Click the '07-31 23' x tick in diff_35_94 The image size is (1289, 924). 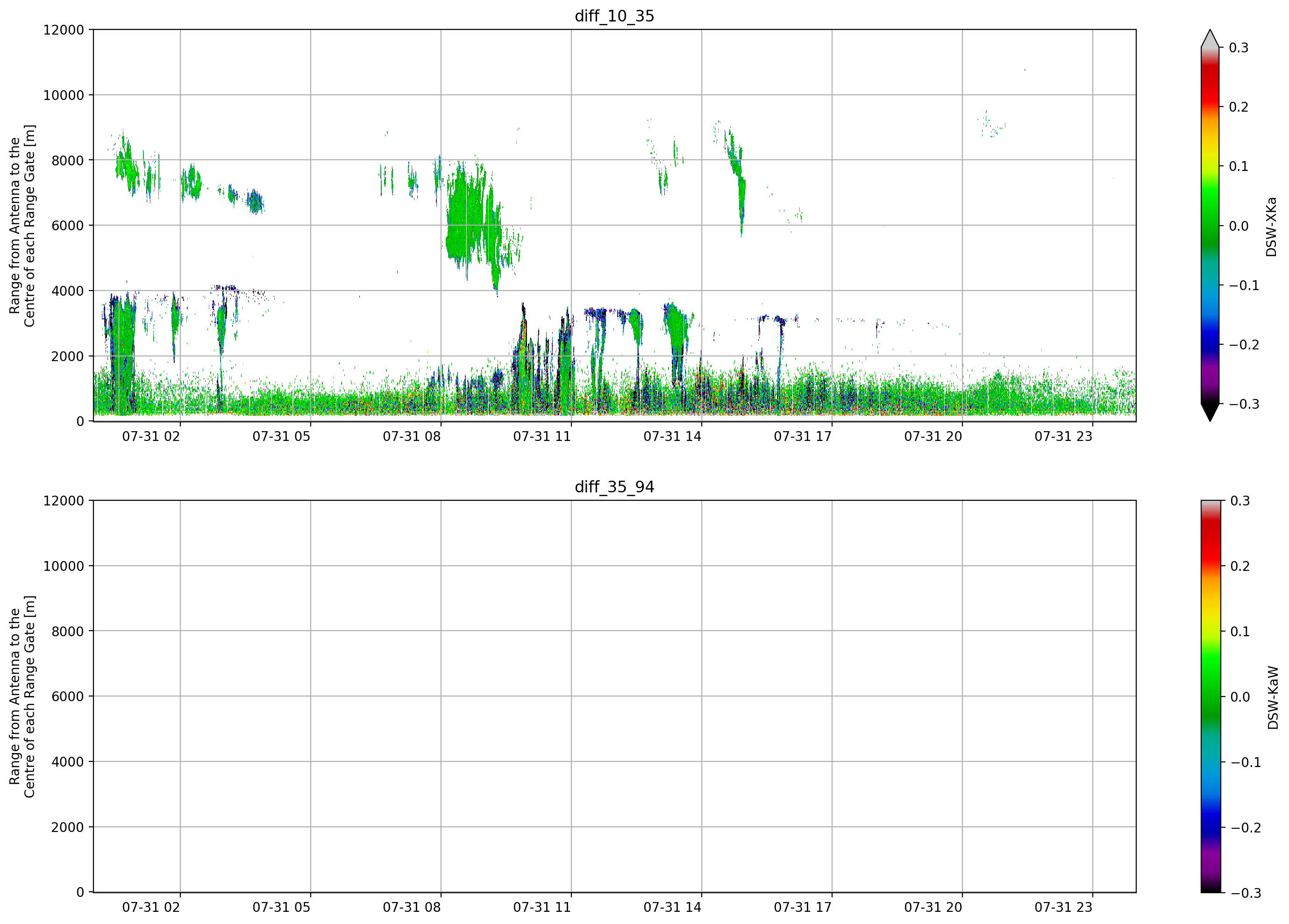[x=1063, y=908]
